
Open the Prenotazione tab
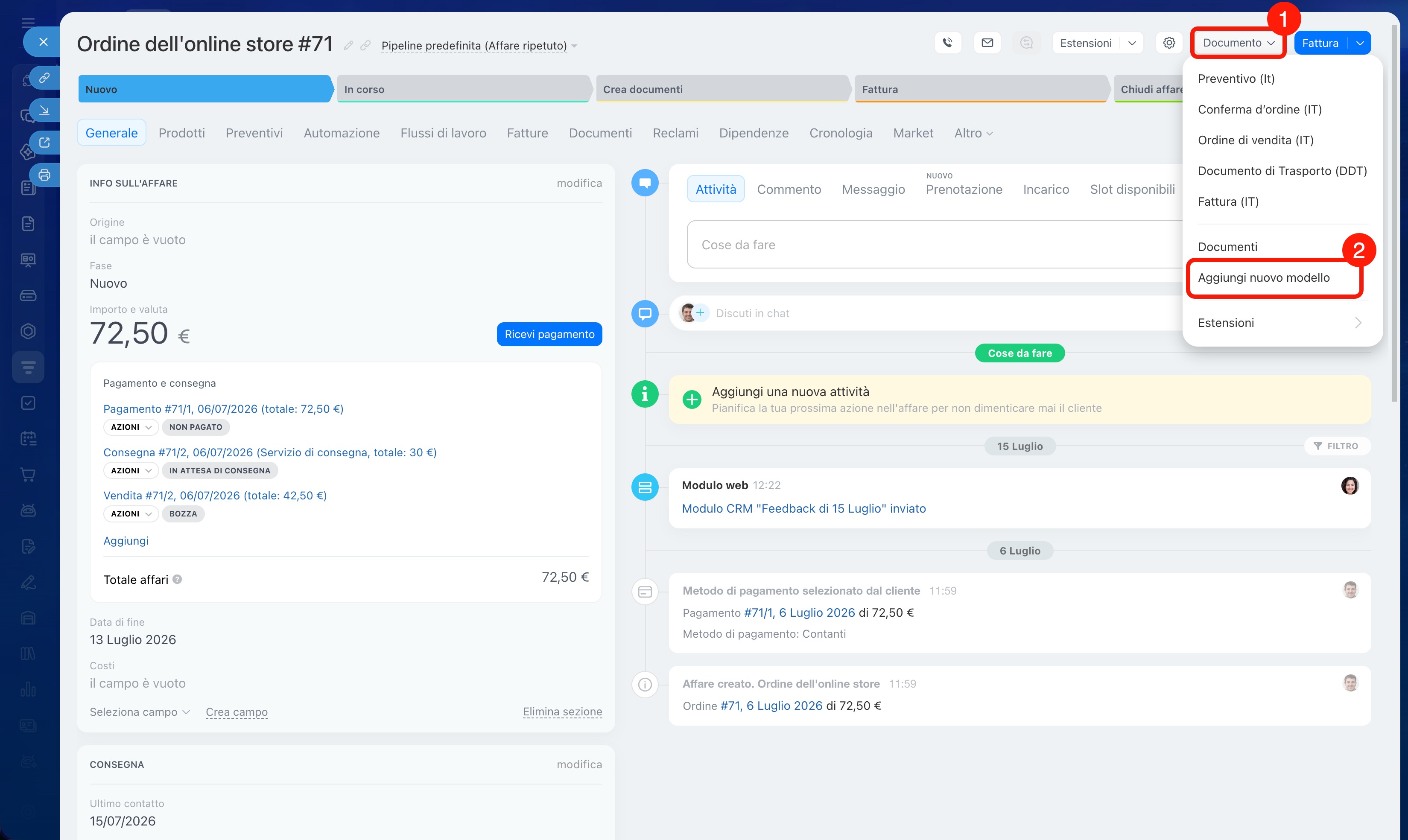[964, 189]
